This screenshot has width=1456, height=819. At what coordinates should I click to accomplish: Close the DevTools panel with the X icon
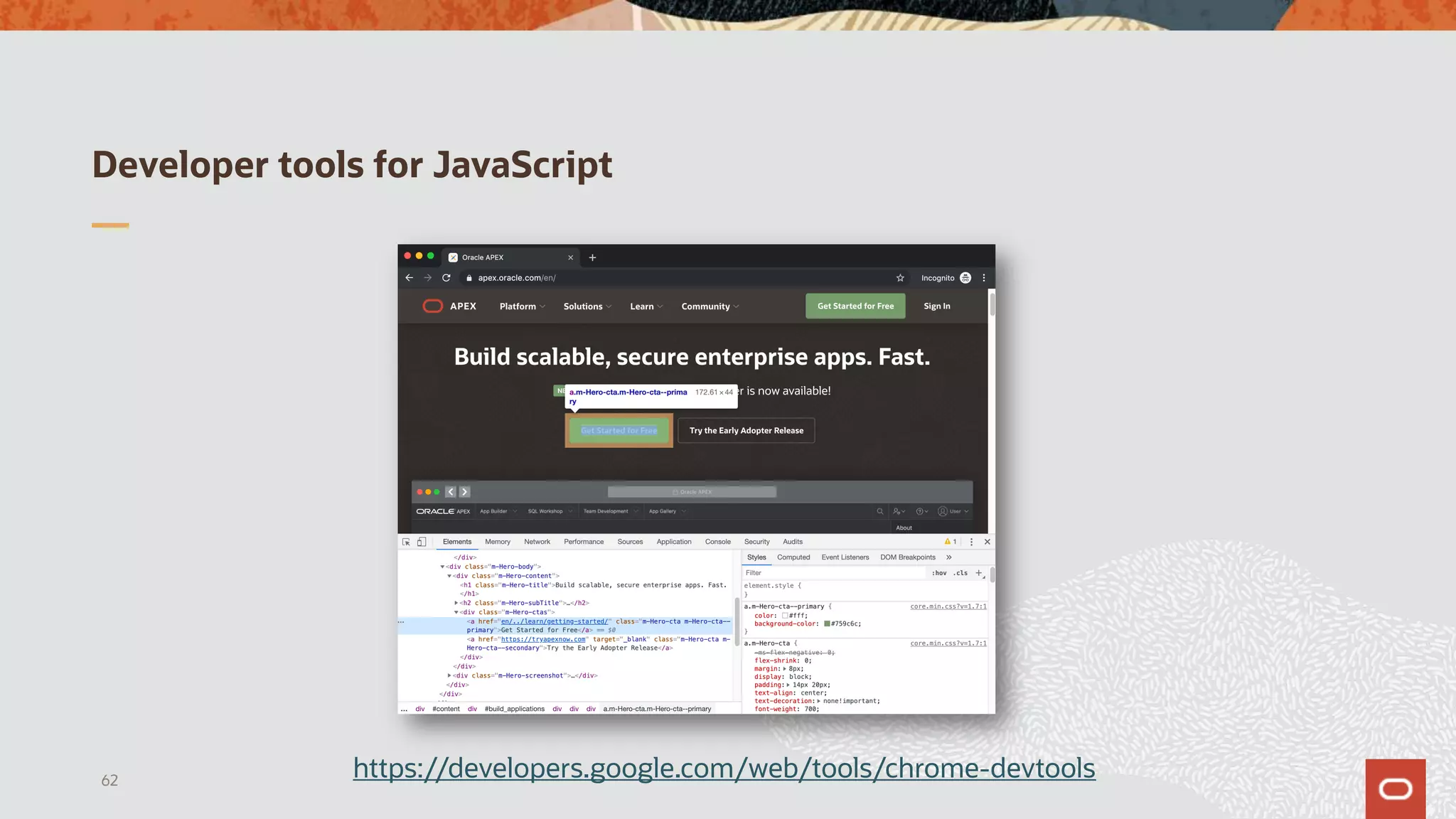coord(987,542)
